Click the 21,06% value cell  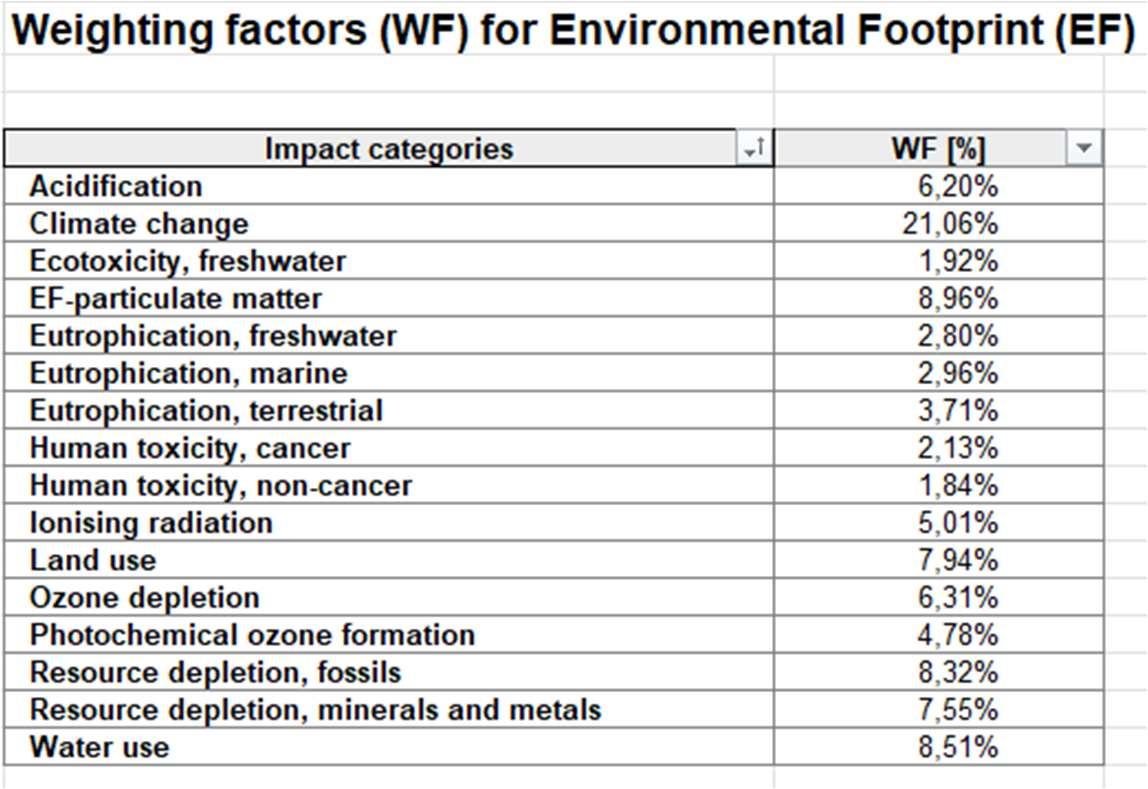tap(939, 223)
